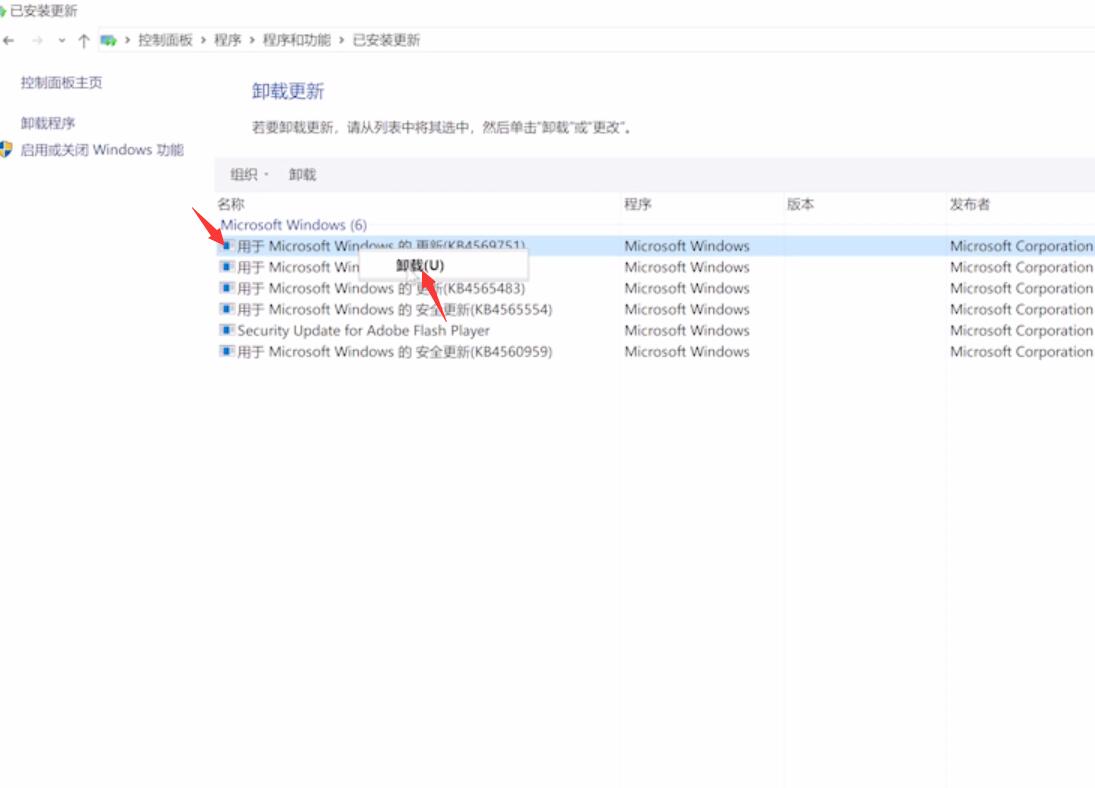1095x788 pixels.
Task: Click Microsoft Corporation in the Adobe Flash Player row
Action: tap(1021, 330)
